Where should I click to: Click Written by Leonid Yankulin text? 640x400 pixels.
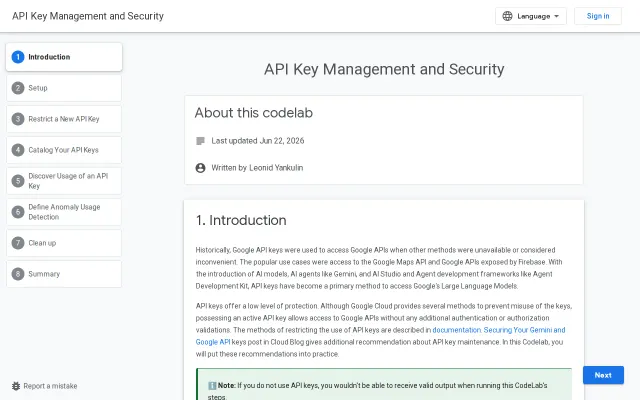point(257,168)
